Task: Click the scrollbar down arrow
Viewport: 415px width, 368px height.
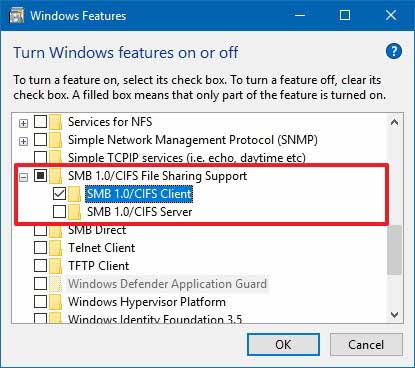Action: pos(394,314)
